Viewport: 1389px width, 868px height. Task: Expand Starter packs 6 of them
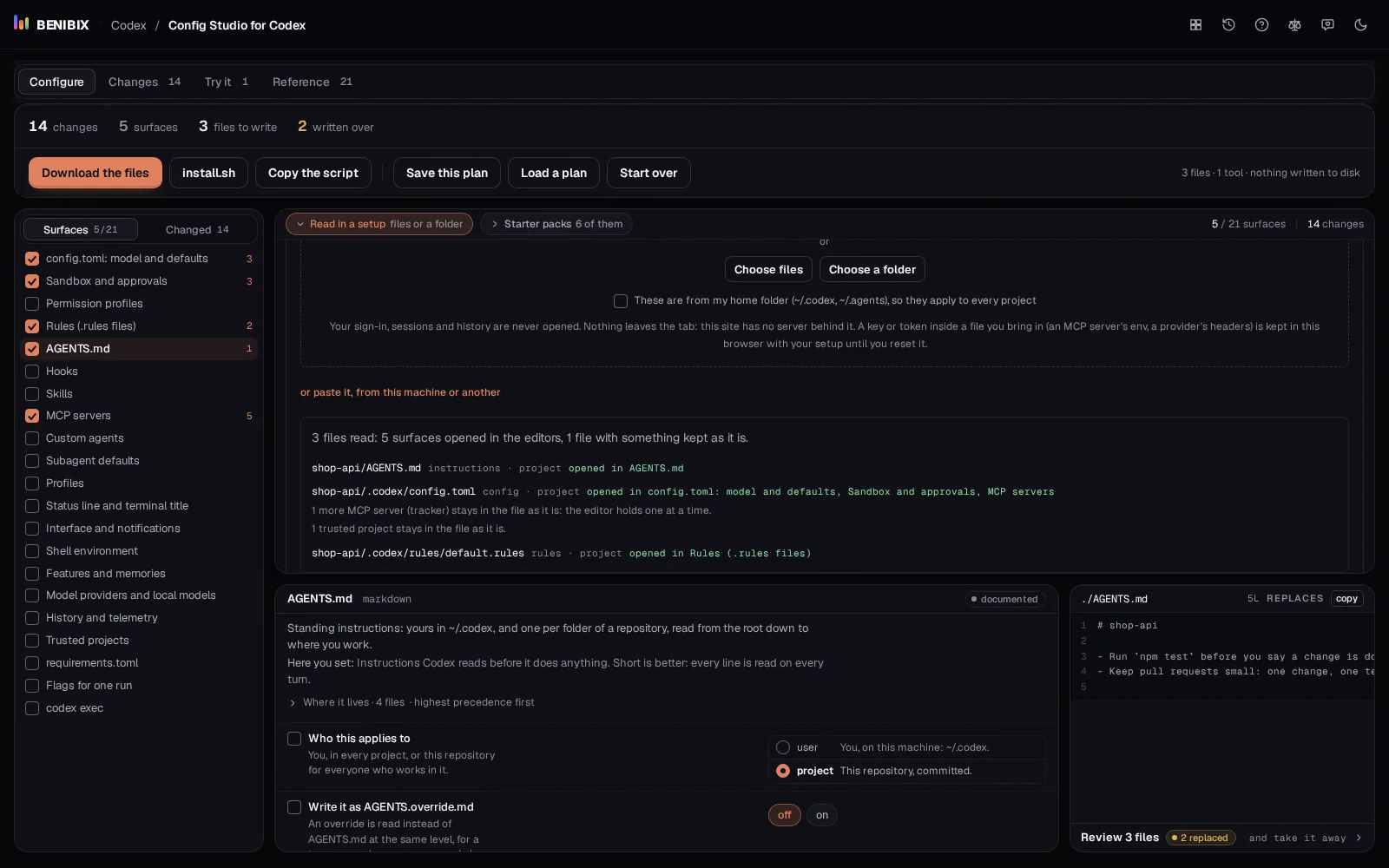[556, 224]
